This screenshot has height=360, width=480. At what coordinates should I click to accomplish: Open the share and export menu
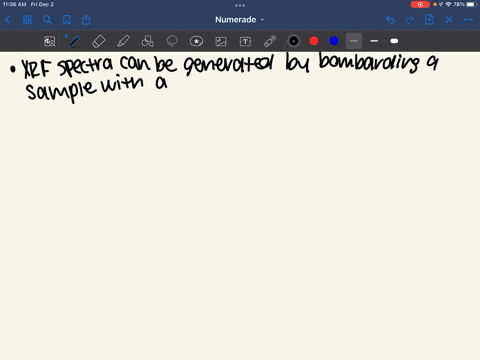pyautogui.click(x=86, y=20)
